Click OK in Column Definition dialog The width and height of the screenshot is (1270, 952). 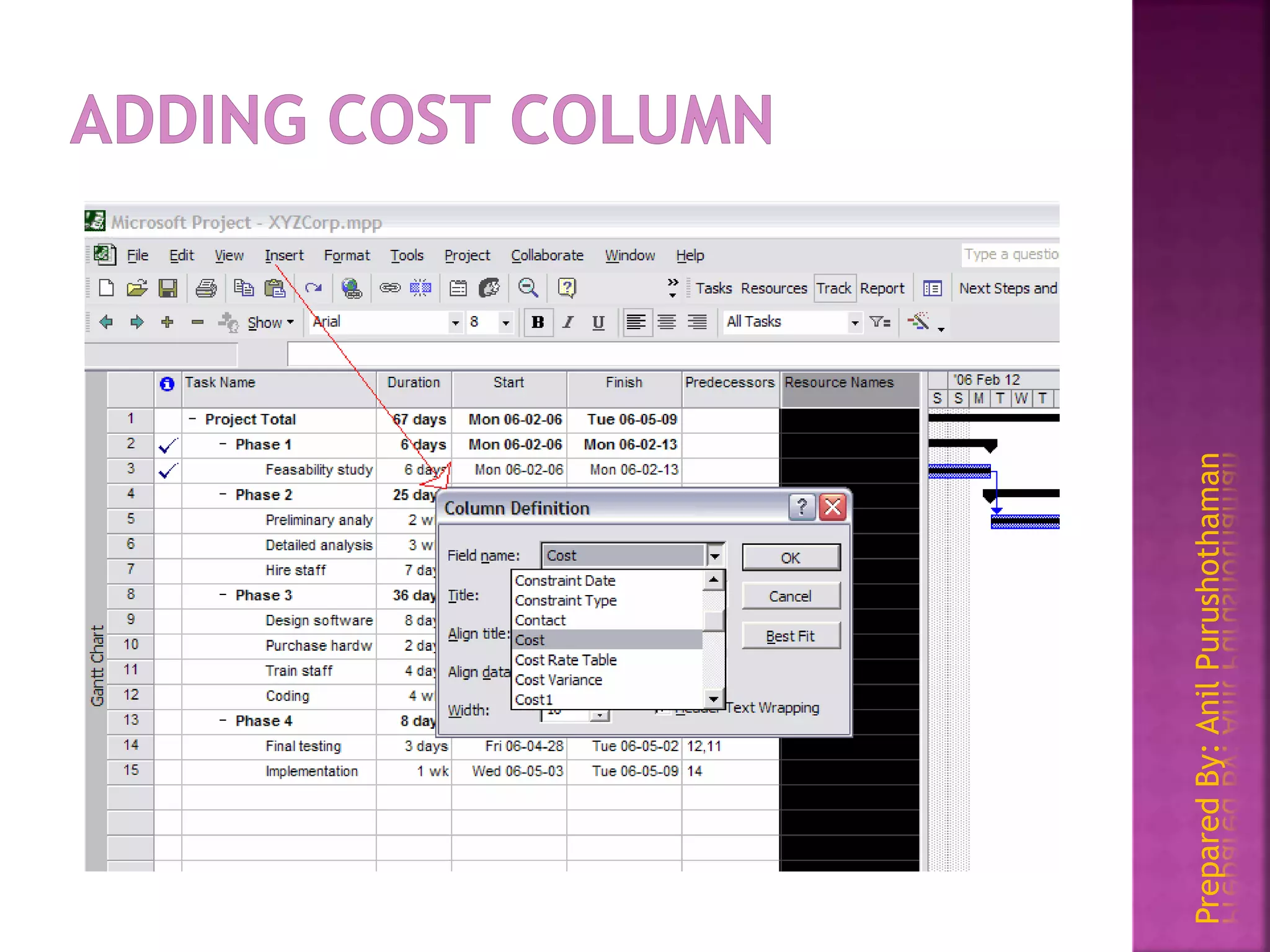(791, 558)
